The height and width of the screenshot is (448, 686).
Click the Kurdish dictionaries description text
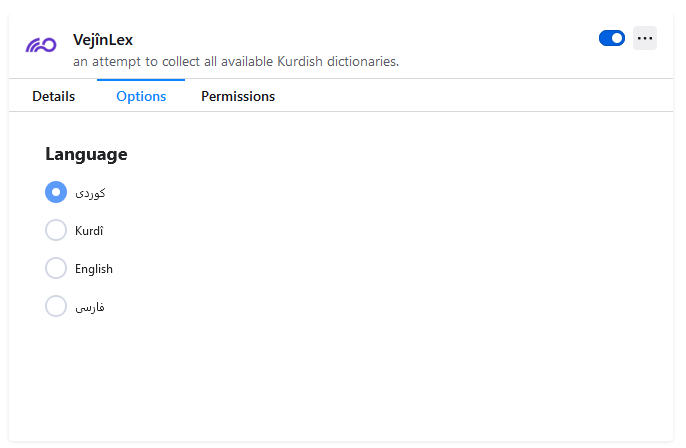[236, 61]
